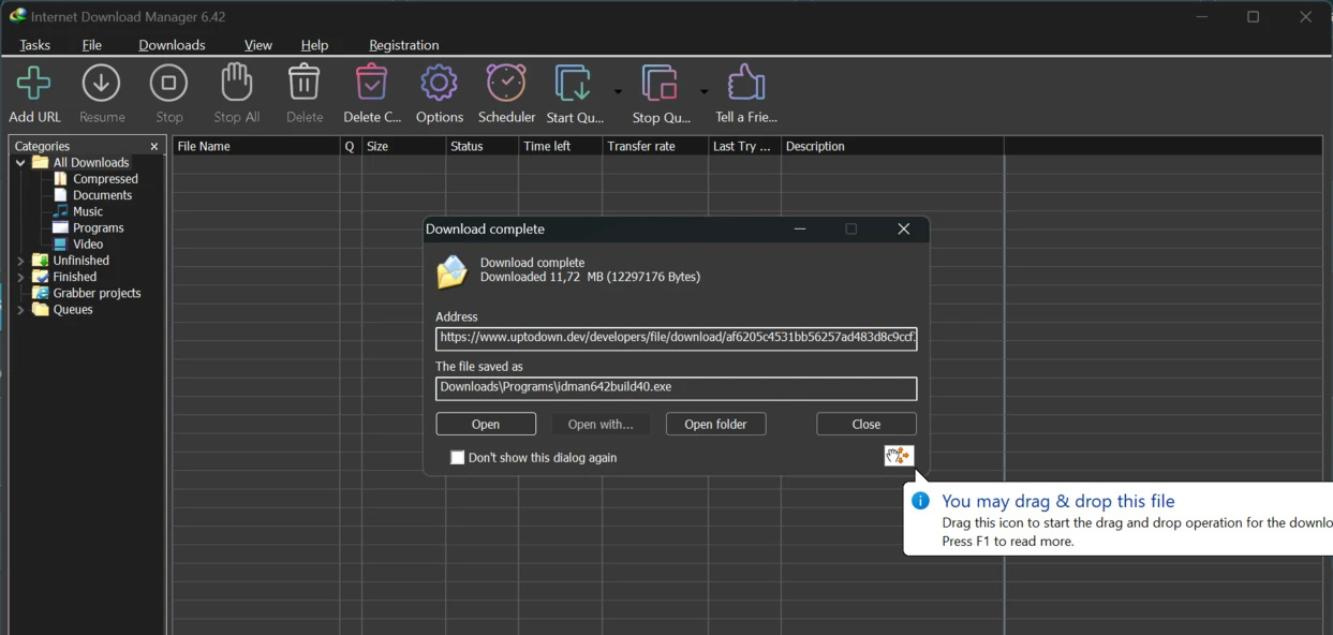Open the Registration menu
Viewport: 1333px width, 635px height.
404,45
